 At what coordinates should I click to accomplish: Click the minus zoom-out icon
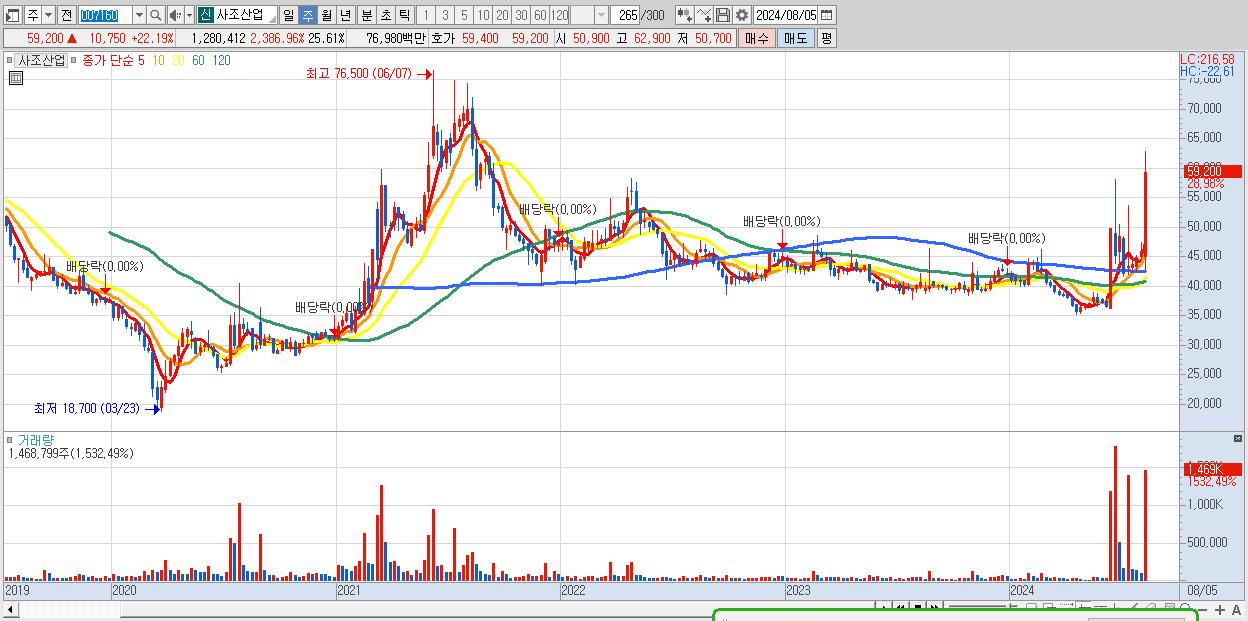pos(1203,609)
